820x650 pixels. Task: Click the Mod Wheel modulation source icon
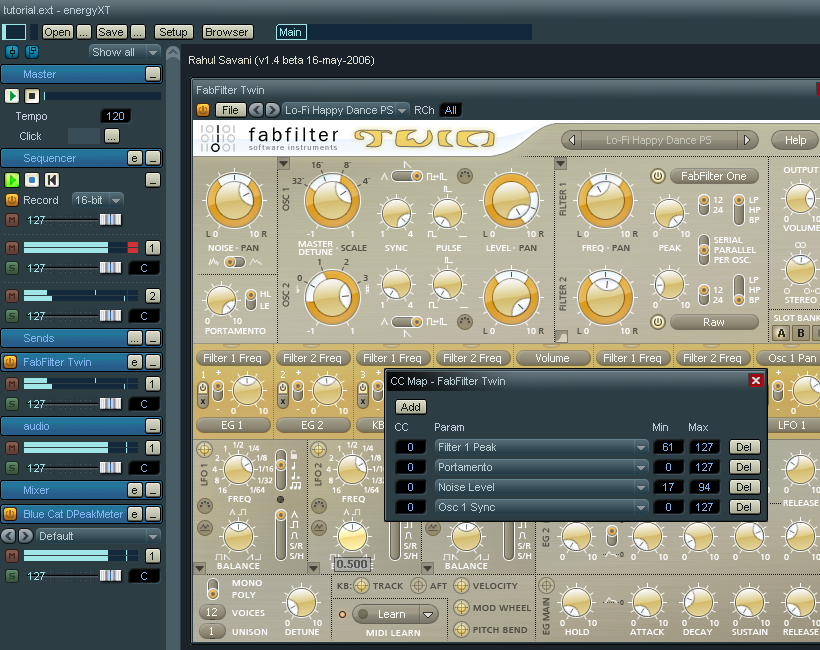[x=461, y=608]
